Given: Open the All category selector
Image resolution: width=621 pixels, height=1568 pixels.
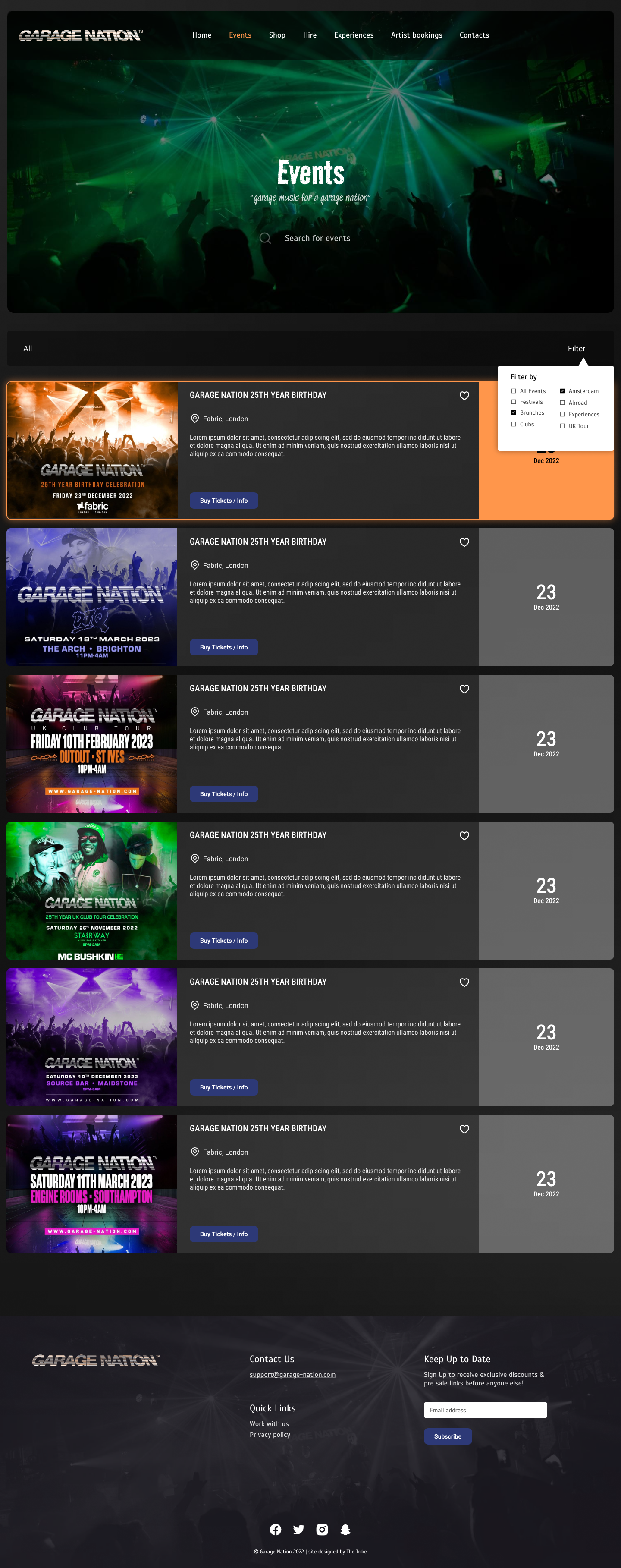Looking at the screenshot, I should [27, 349].
